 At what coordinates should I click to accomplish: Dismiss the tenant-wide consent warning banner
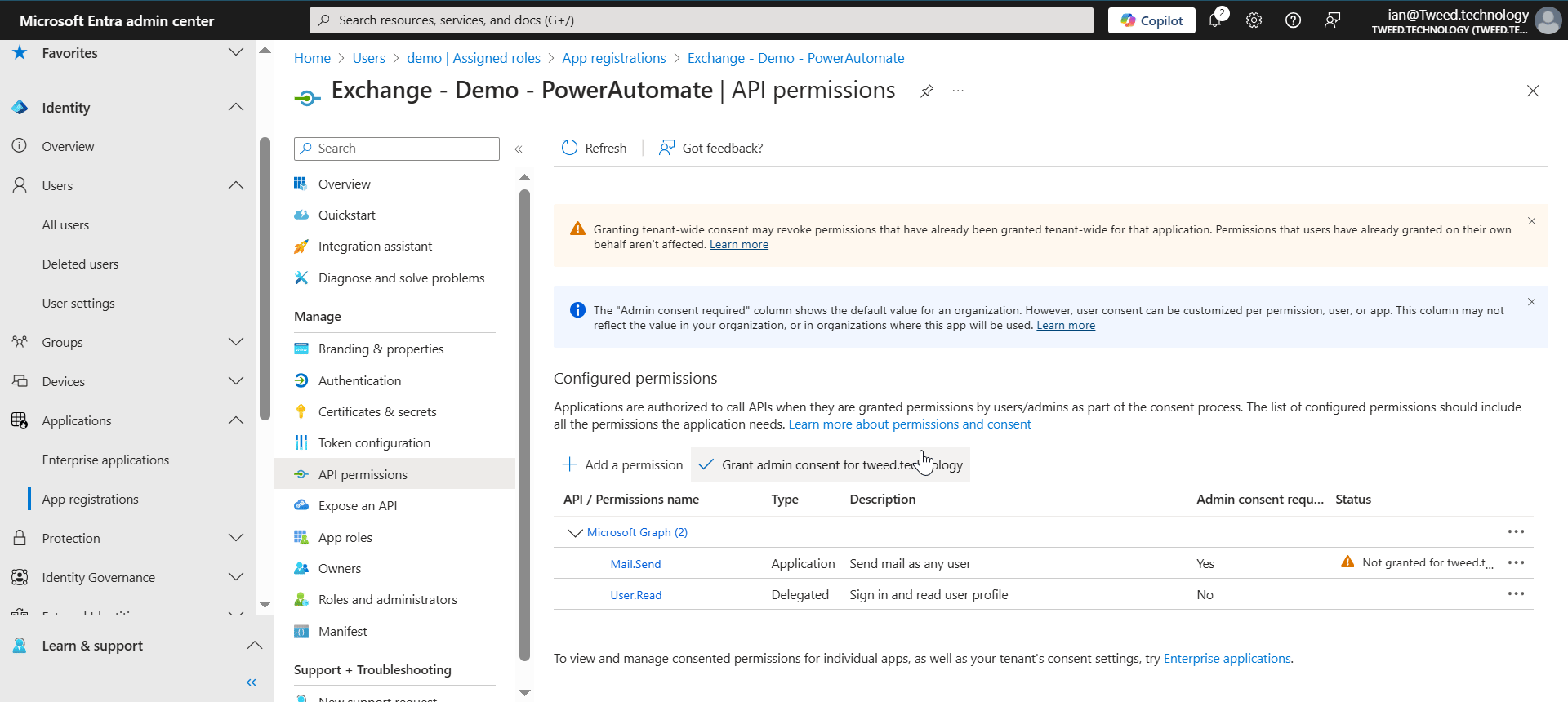tap(1532, 221)
